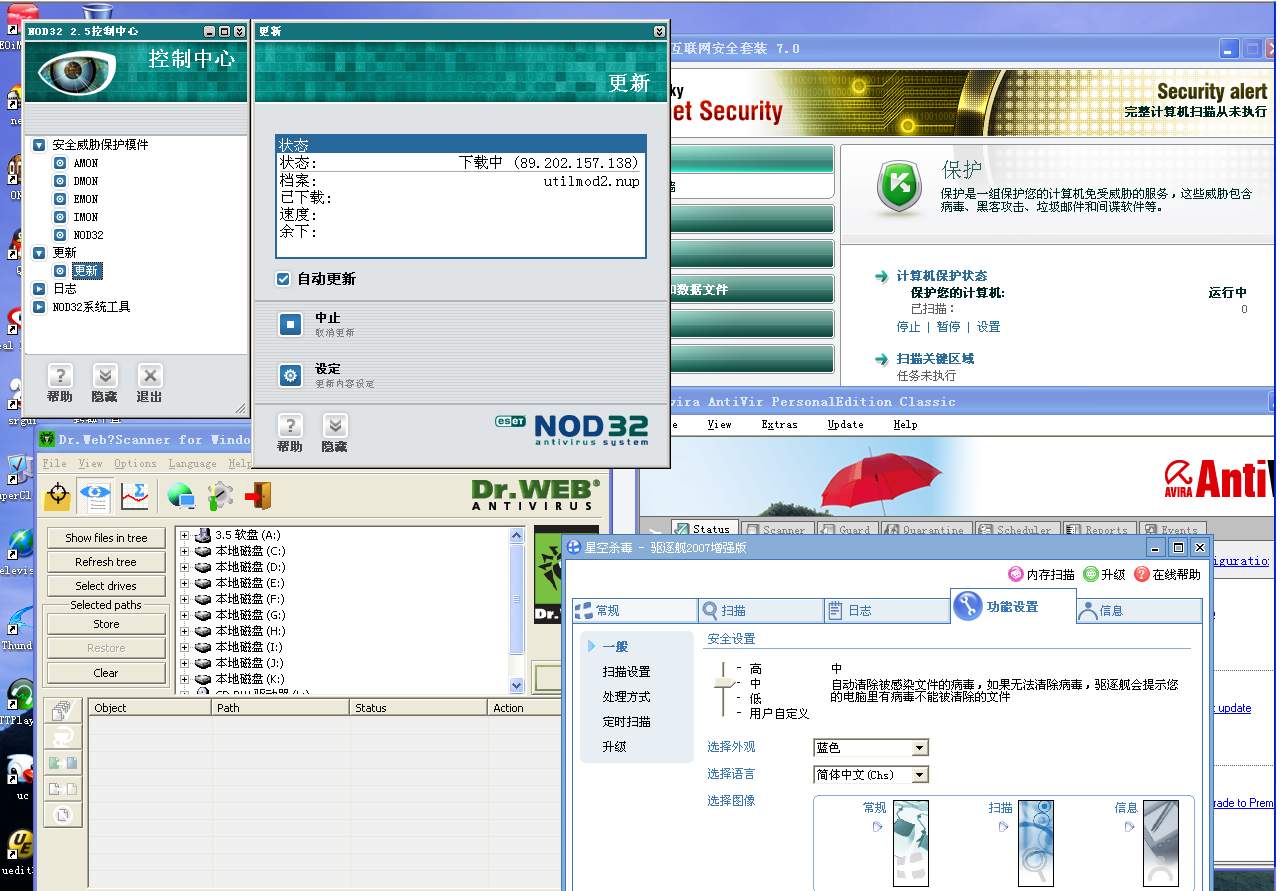Click 扫描关键区域 link in Kaspersky
The height and width of the screenshot is (891, 1288).
point(935,359)
